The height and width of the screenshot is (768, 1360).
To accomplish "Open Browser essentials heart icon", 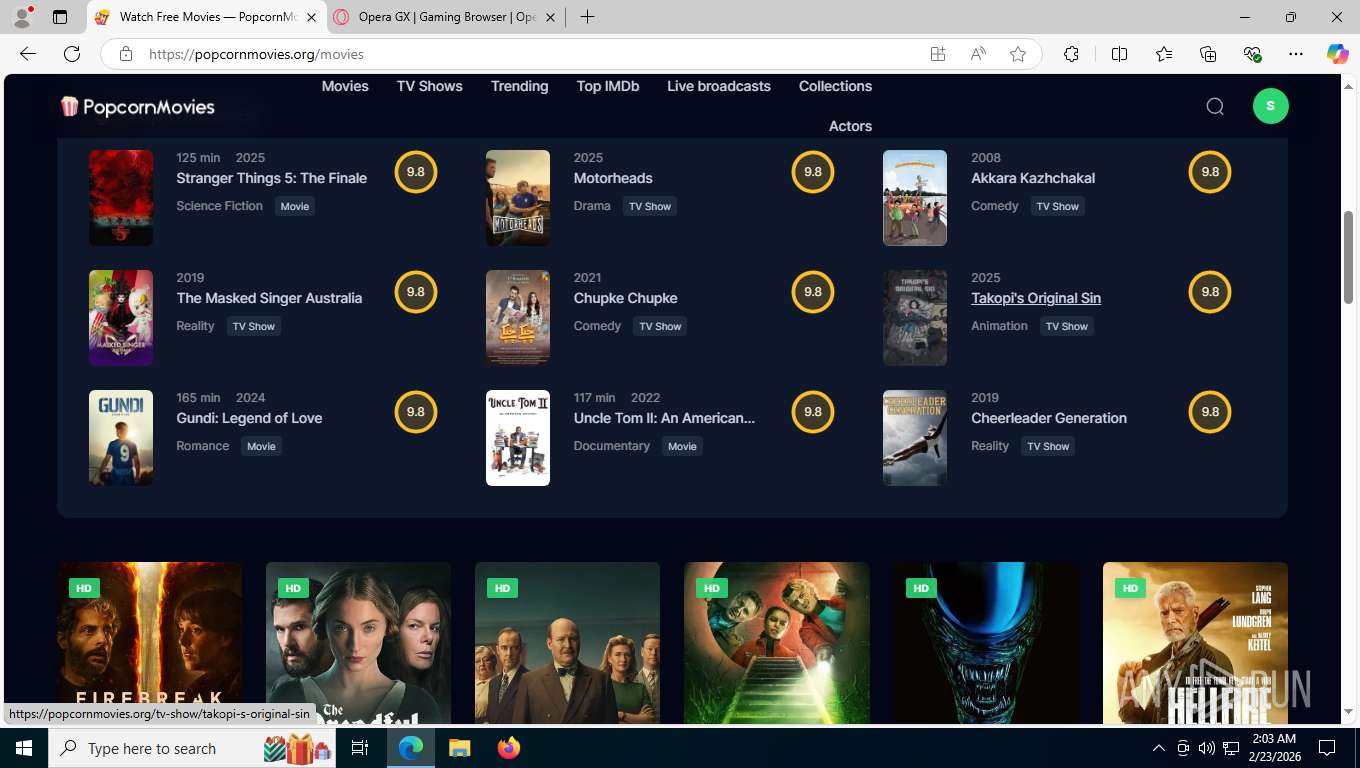I will click(1252, 54).
